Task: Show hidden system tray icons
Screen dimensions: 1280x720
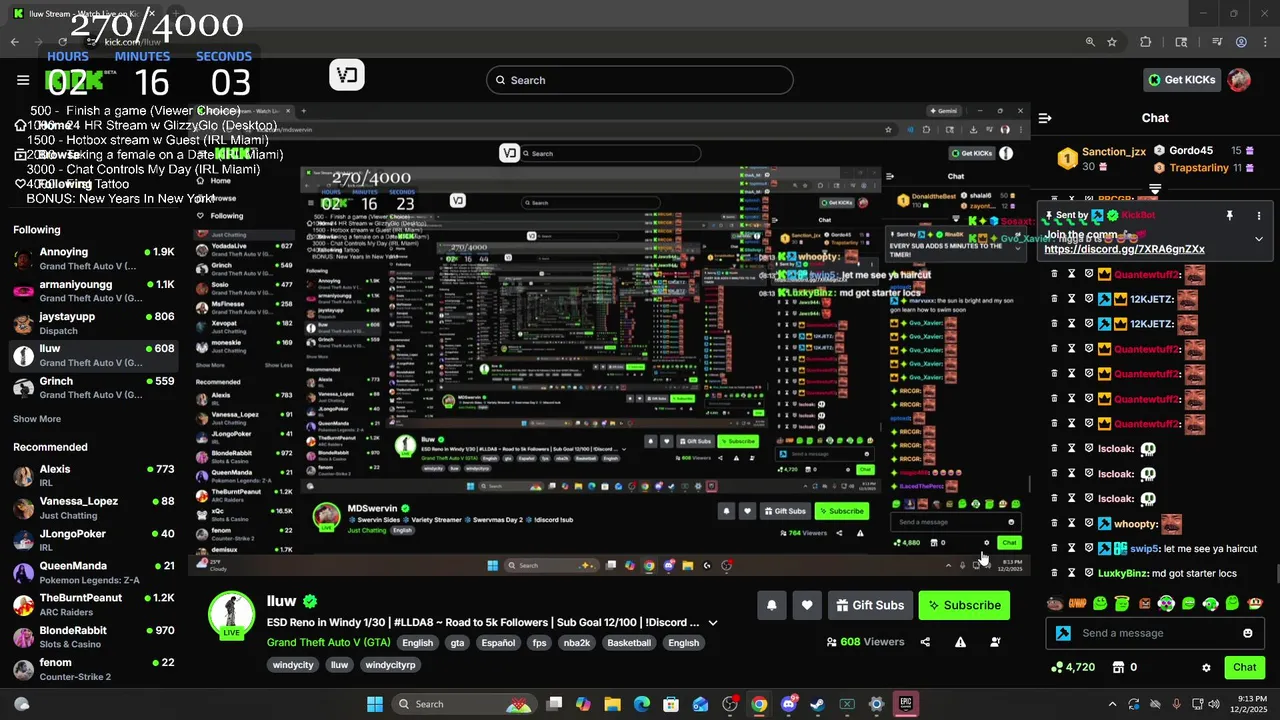Action: click(1112, 704)
